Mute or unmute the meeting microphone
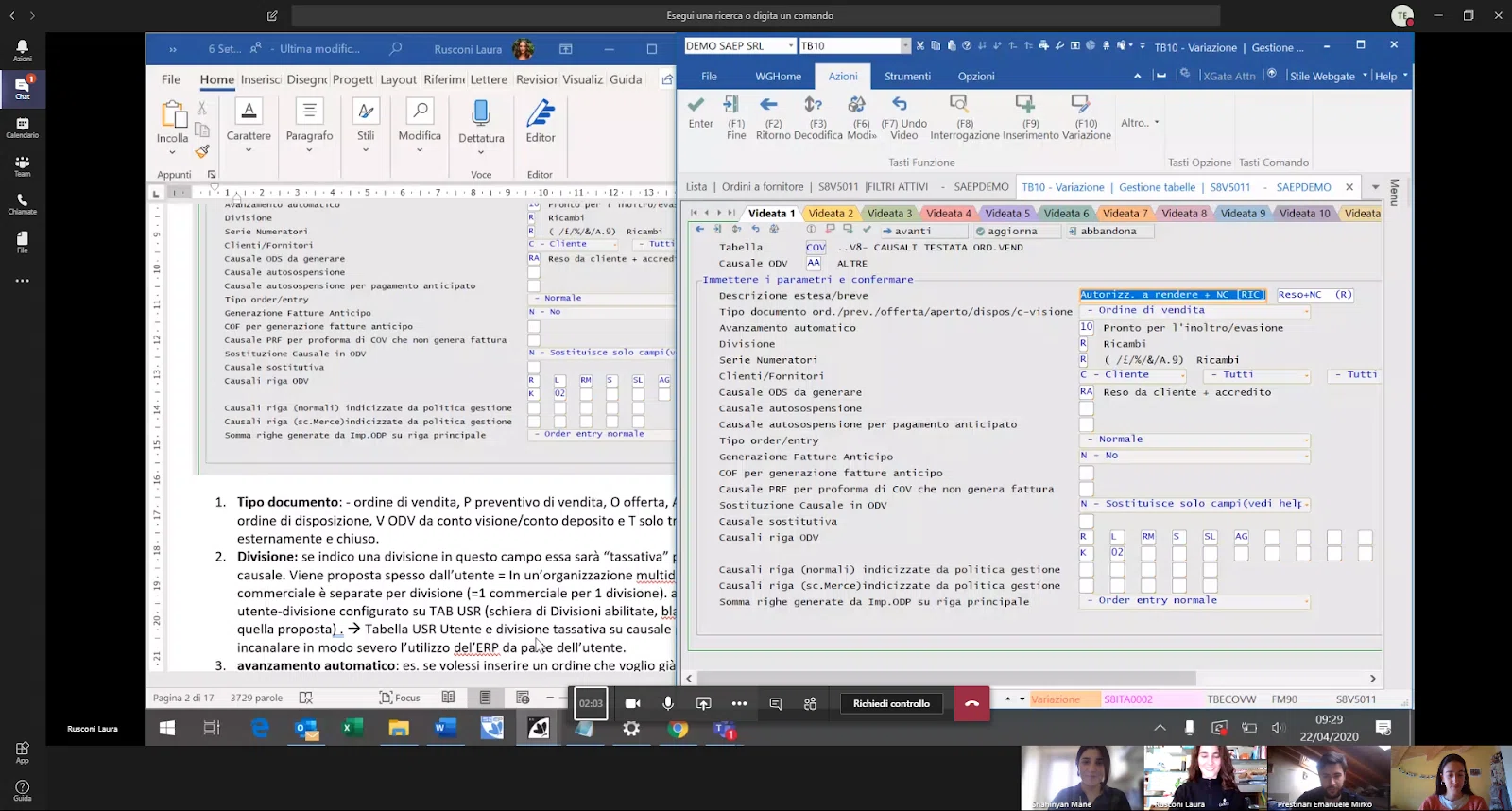Image resolution: width=1512 pixels, height=811 pixels. point(668,703)
